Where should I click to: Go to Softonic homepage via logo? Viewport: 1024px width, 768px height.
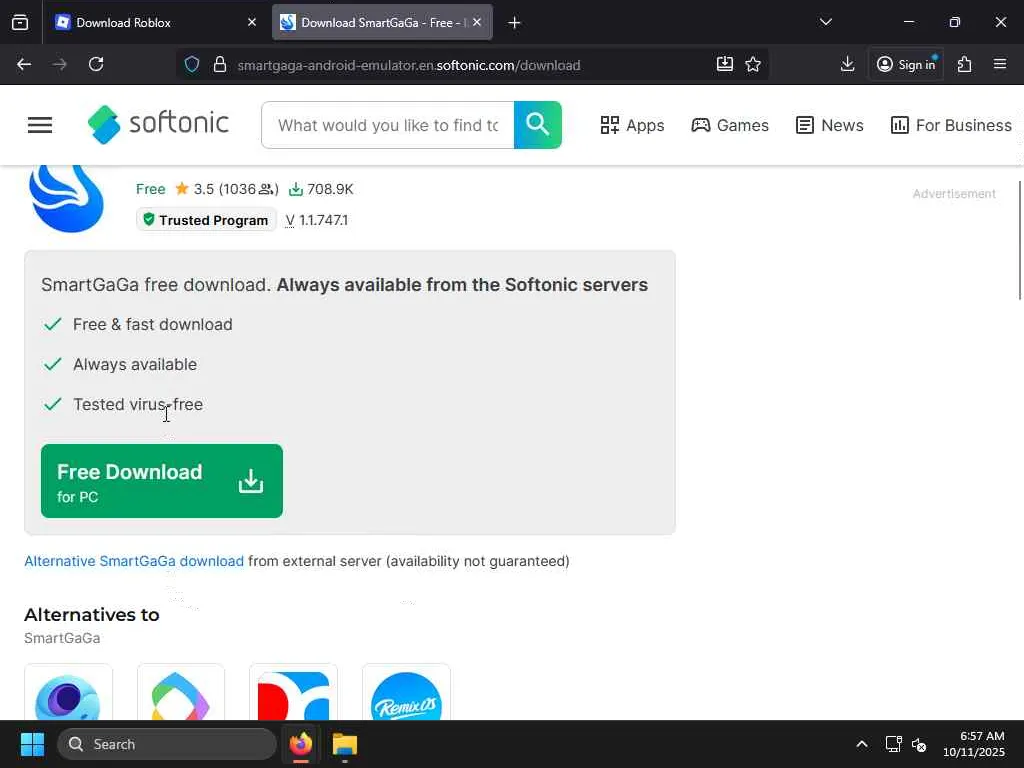[159, 124]
